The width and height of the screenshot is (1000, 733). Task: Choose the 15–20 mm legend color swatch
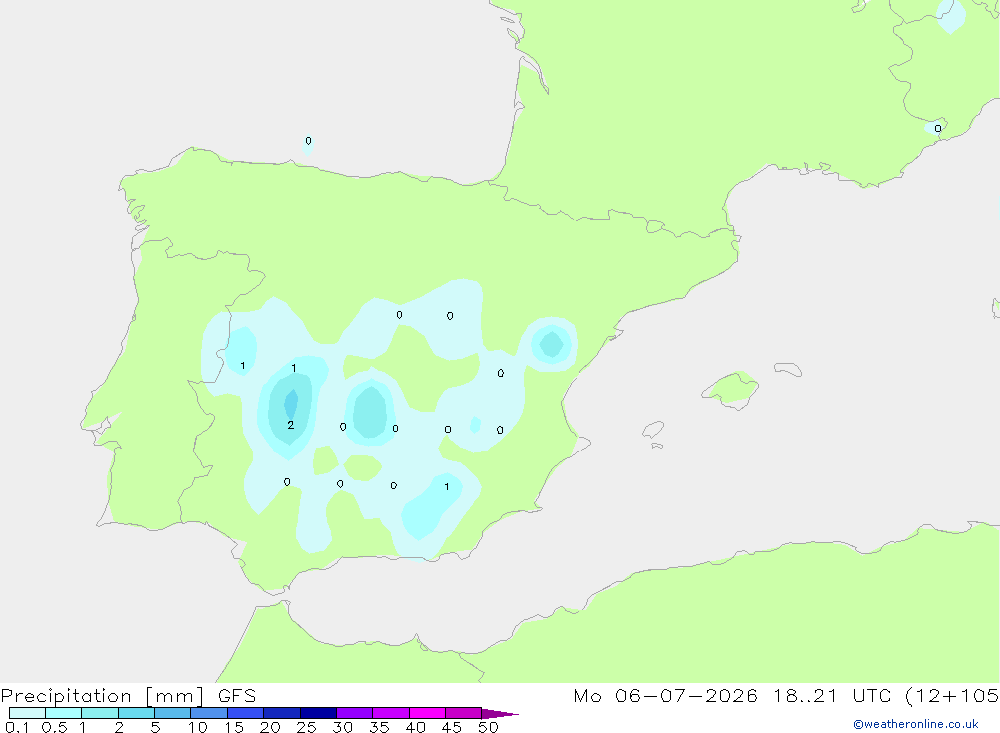(x=245, y=713)
